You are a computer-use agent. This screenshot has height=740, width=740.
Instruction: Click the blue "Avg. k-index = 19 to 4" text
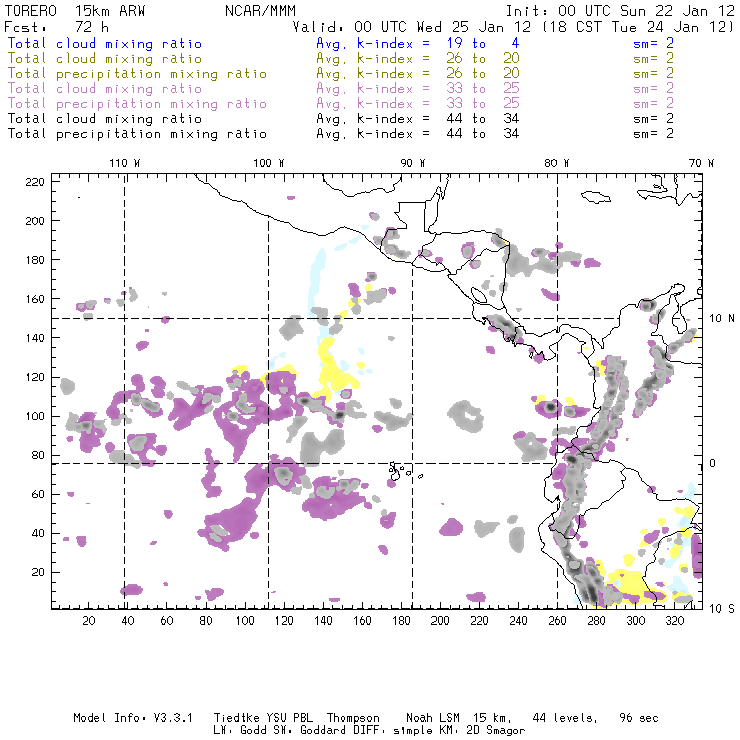pos(418,43)
